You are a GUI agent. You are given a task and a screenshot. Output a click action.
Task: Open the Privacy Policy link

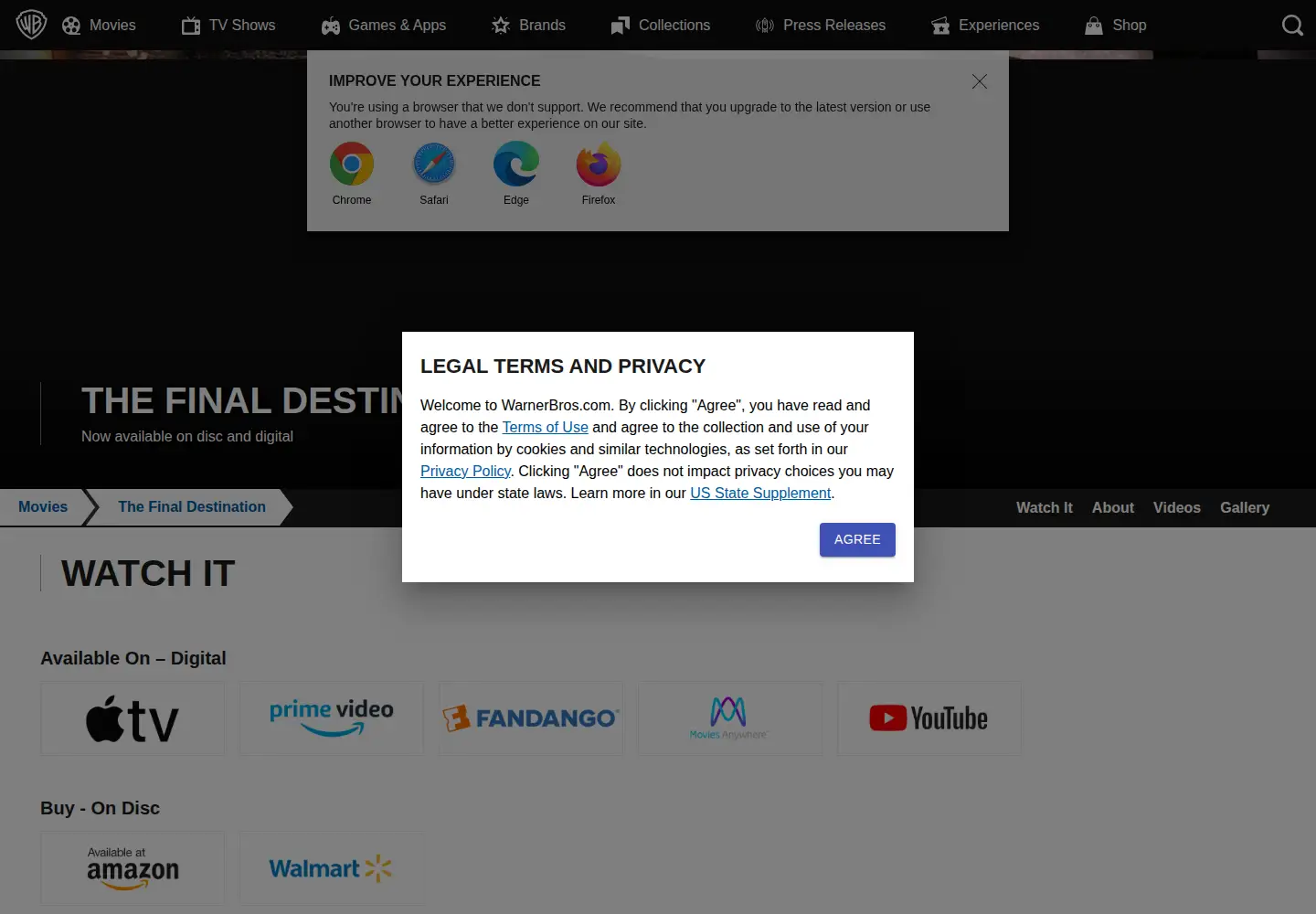click(465, 471)
